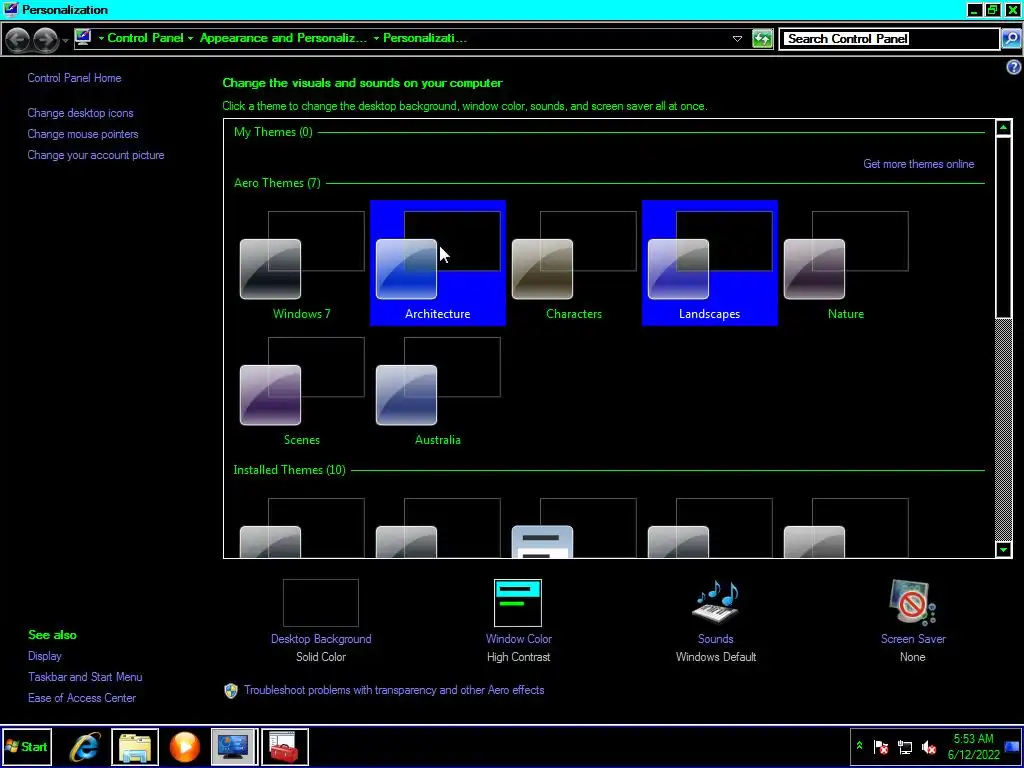
Task: Open Window Color icon settings
Action: [518, 603]
